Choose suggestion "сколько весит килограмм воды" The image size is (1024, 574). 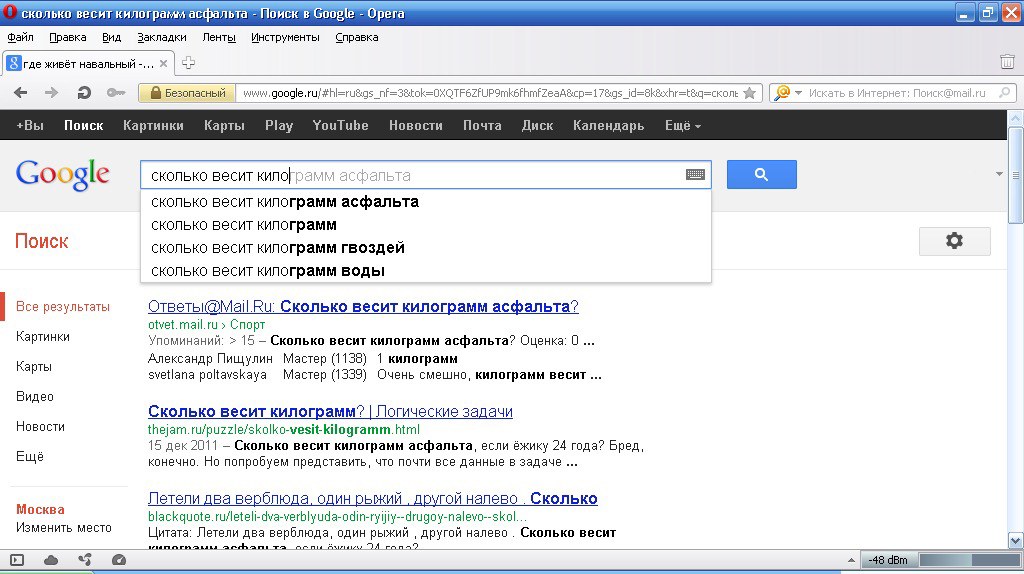(x=426, y=270)
